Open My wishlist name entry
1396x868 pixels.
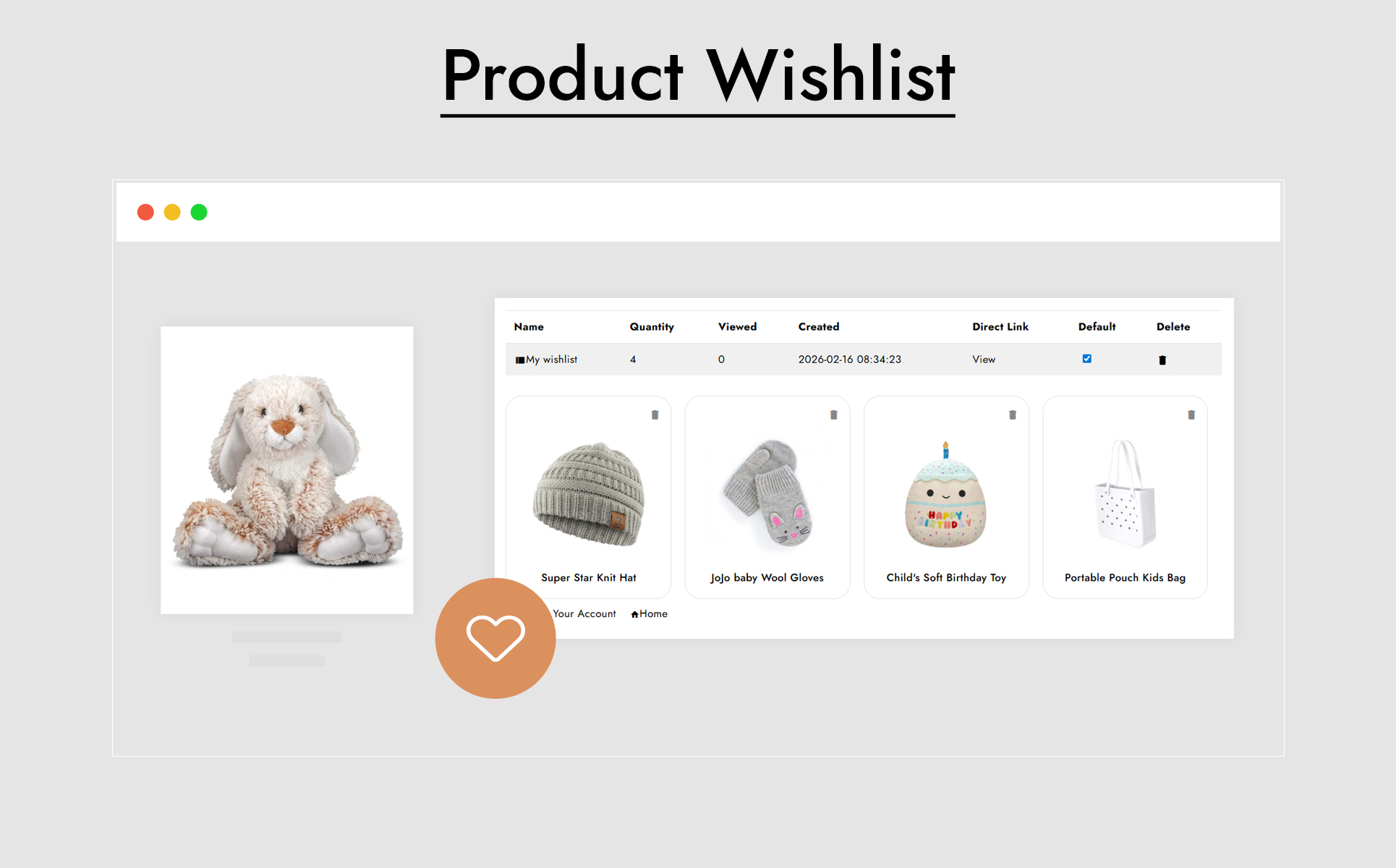click(551, 359)
